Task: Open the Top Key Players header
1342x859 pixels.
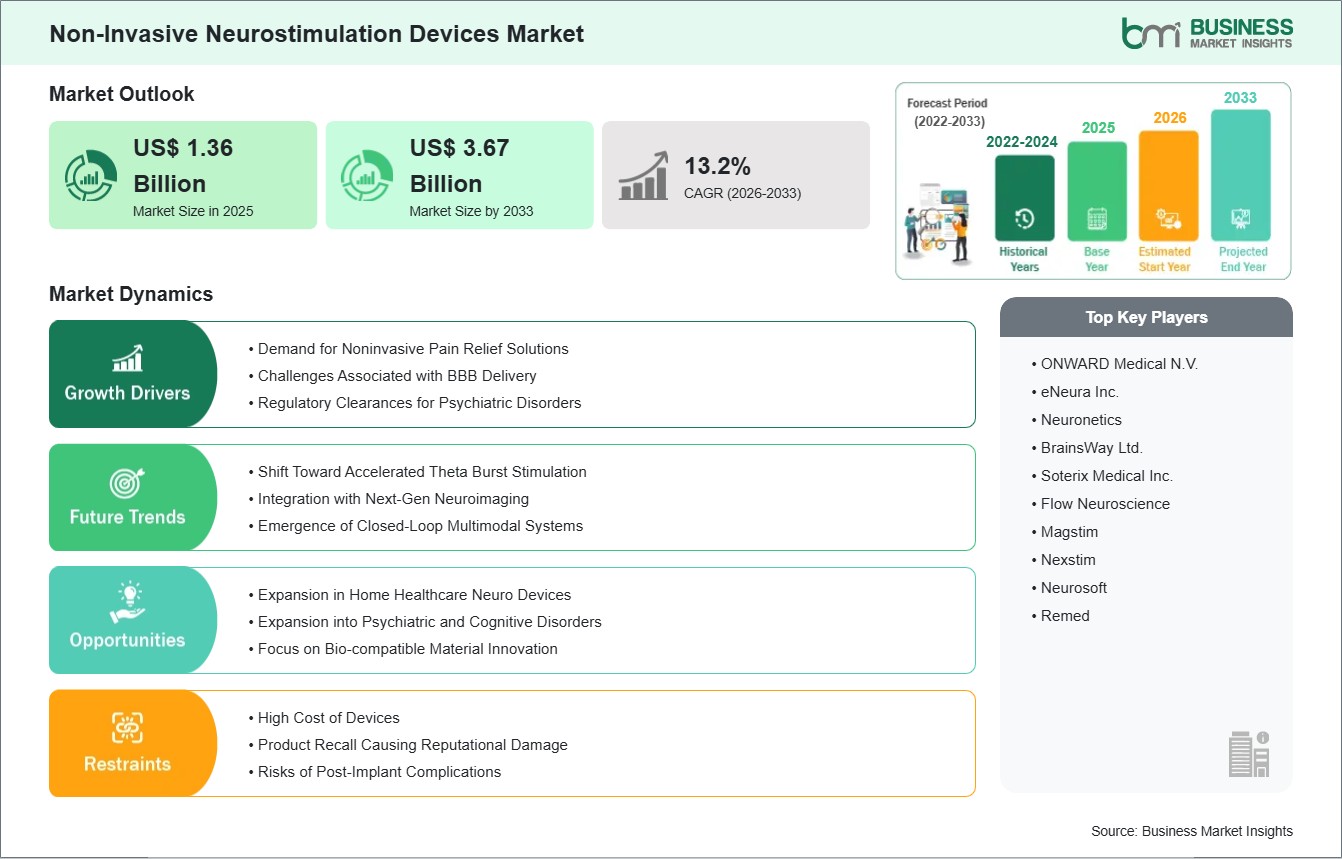Action: 1146,317
